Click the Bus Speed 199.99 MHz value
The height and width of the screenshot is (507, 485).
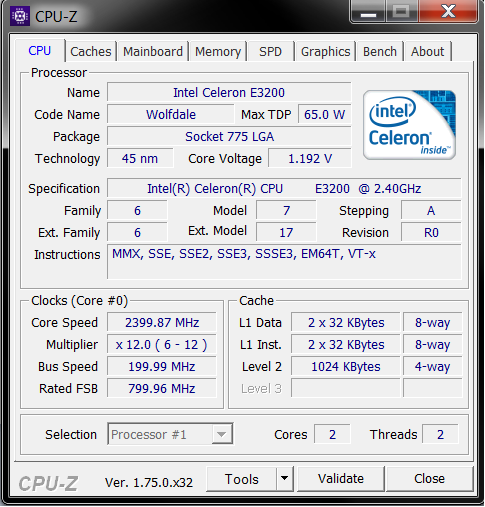[162, 366]
